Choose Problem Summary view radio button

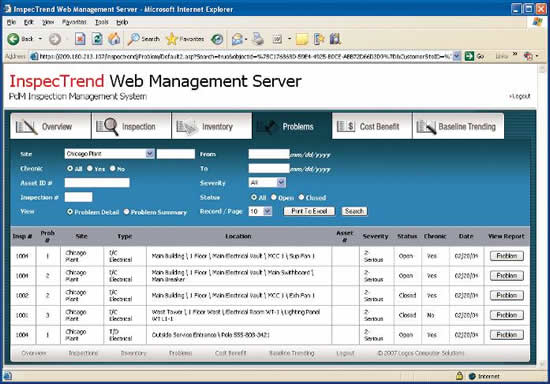pyautogui.click(x=126, y=211)
